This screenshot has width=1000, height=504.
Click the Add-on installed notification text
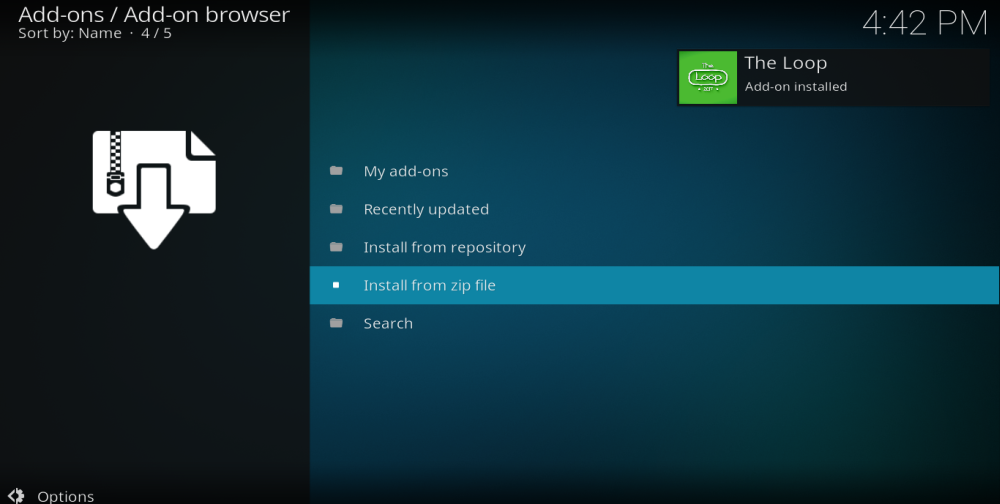pyautogui.click(x=796, y=87)
